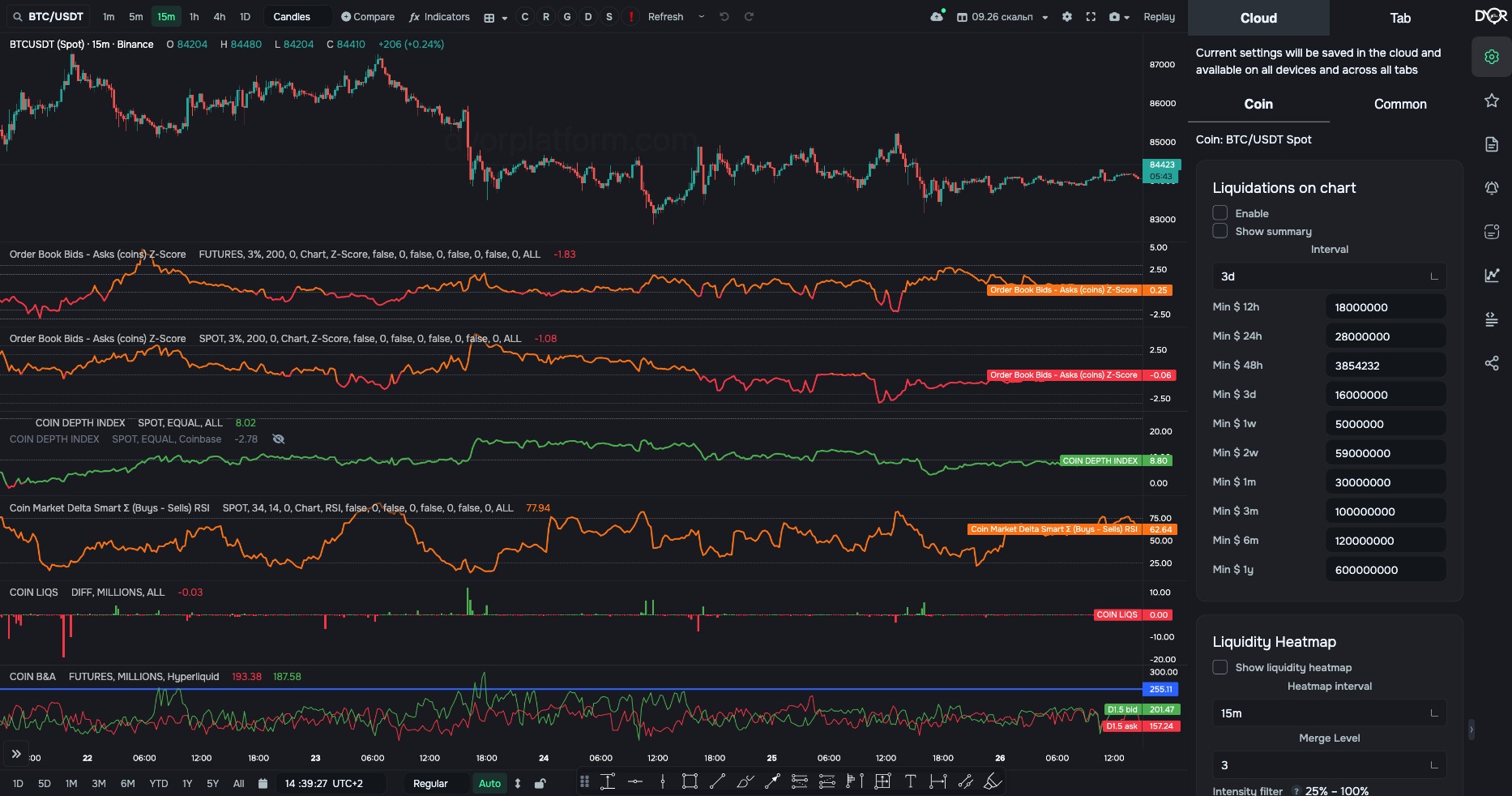1512x796 pixels.
Task: Open the document notes icon in the sidebar
Action: (x=1492, y=144)
